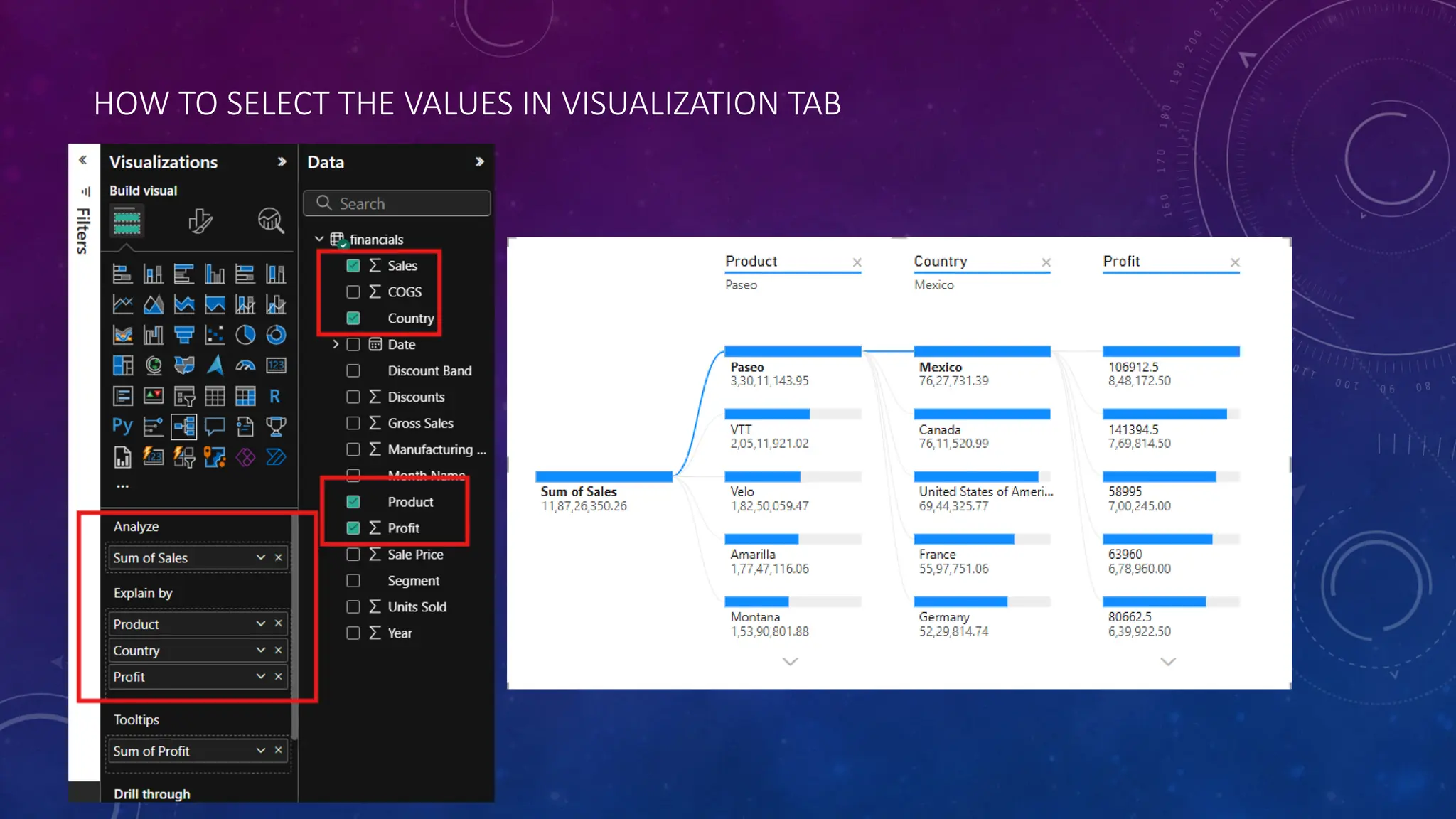Expand the Filters pane
Image resolution: width=1456 pixels, height=819 pixels.
83,161
